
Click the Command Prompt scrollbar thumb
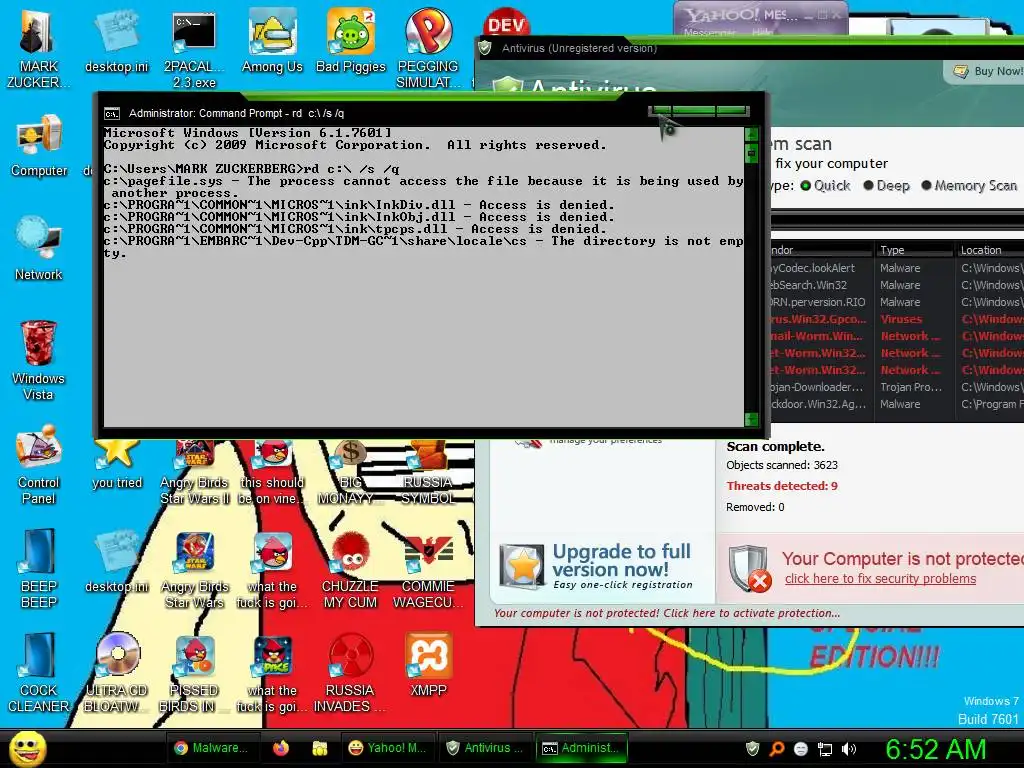coord(751,153)
